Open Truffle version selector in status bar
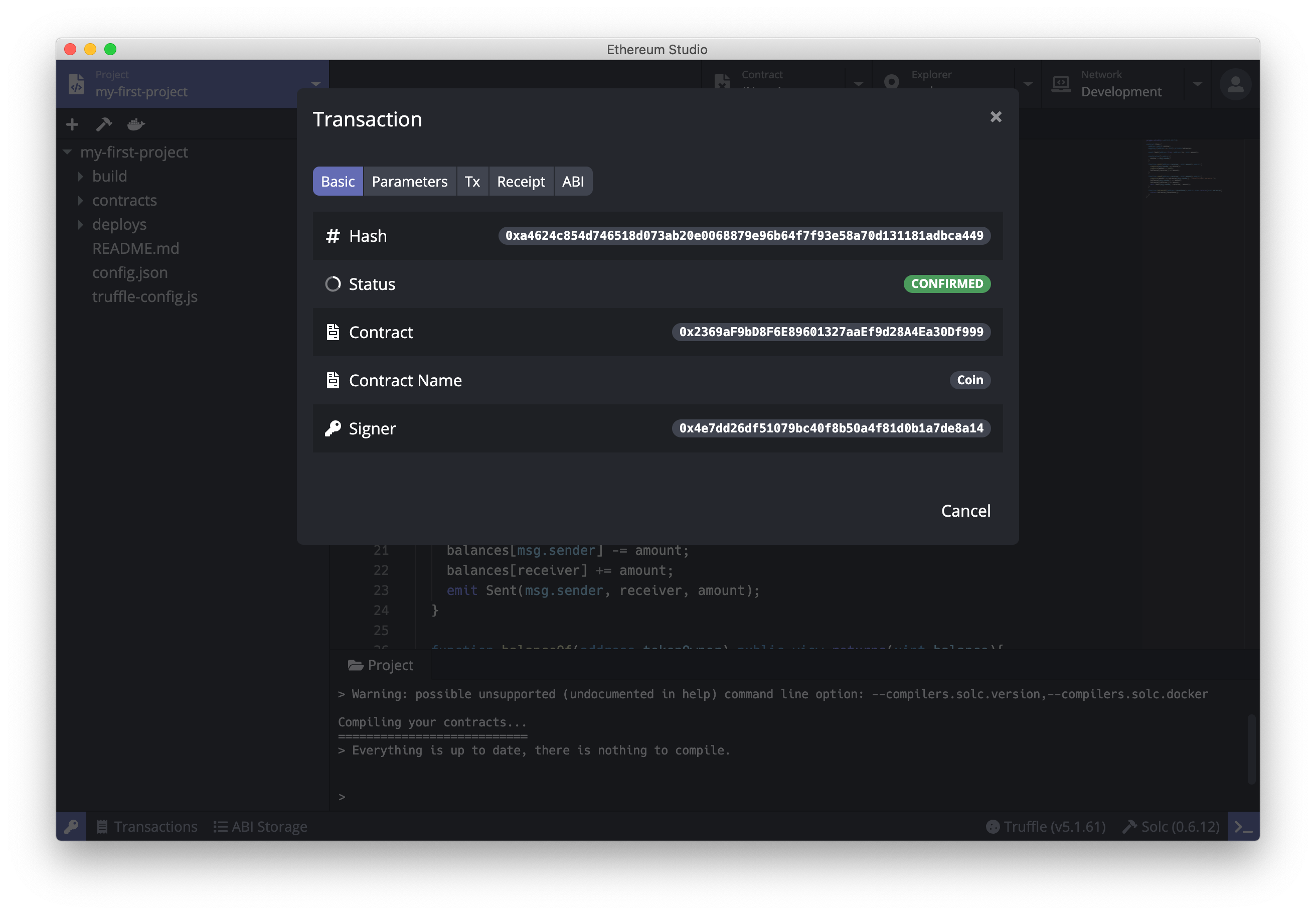This screenshot has width=1316, height=915. [x=1046, y=826]
